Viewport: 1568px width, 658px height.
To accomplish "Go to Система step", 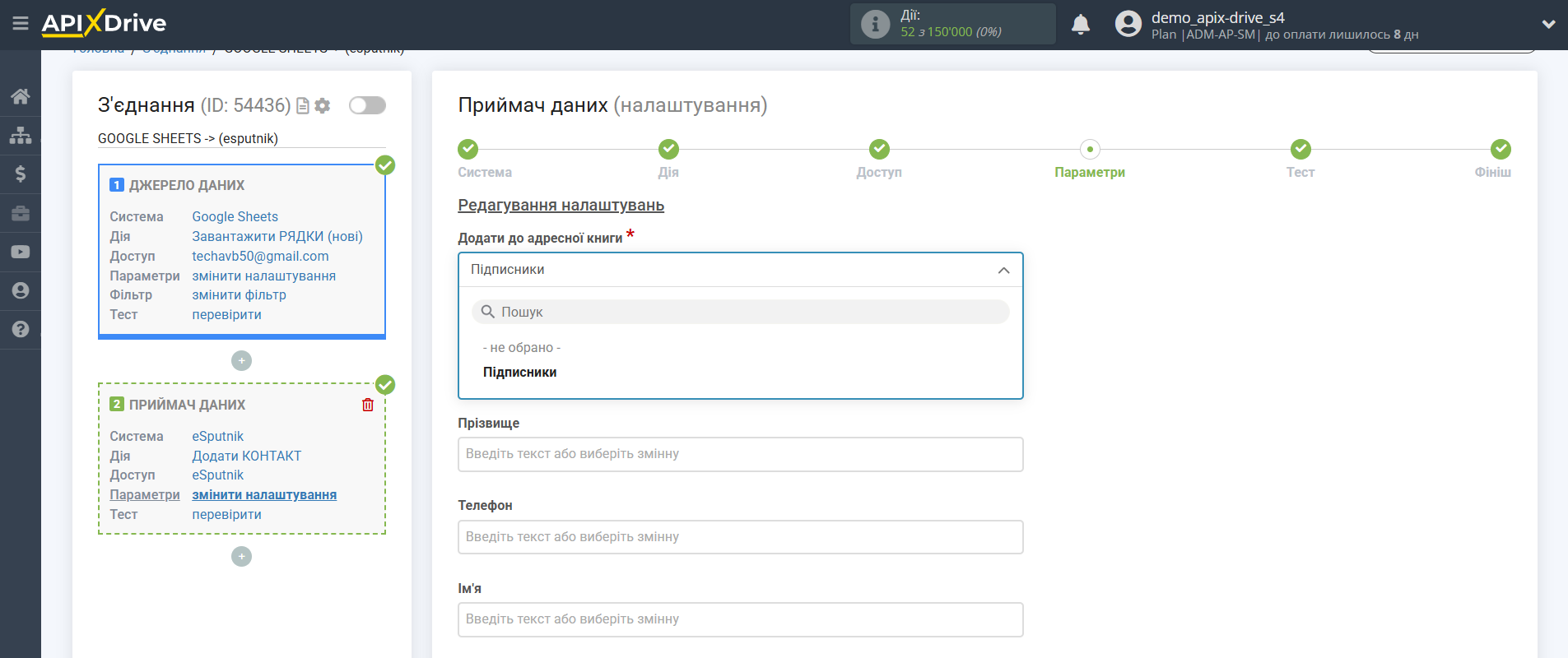I will pyautogui.click(x=468, y=149).
